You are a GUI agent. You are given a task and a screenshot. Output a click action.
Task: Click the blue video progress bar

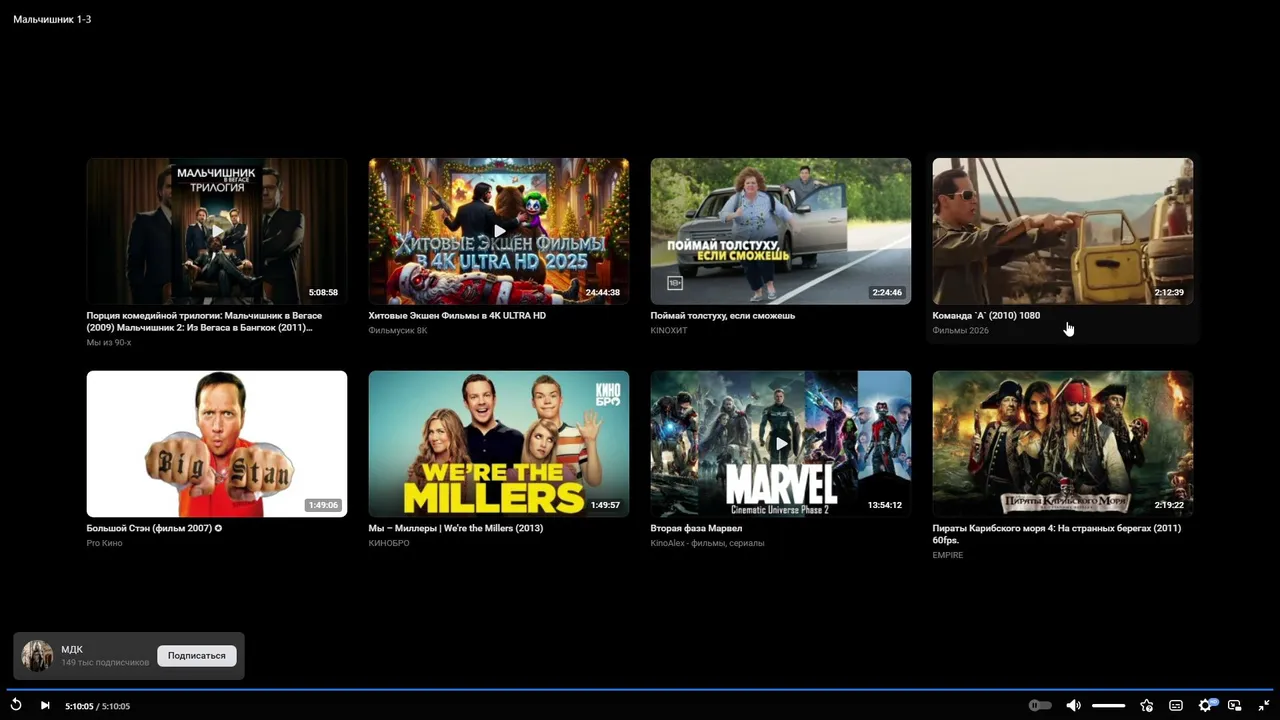640,689
